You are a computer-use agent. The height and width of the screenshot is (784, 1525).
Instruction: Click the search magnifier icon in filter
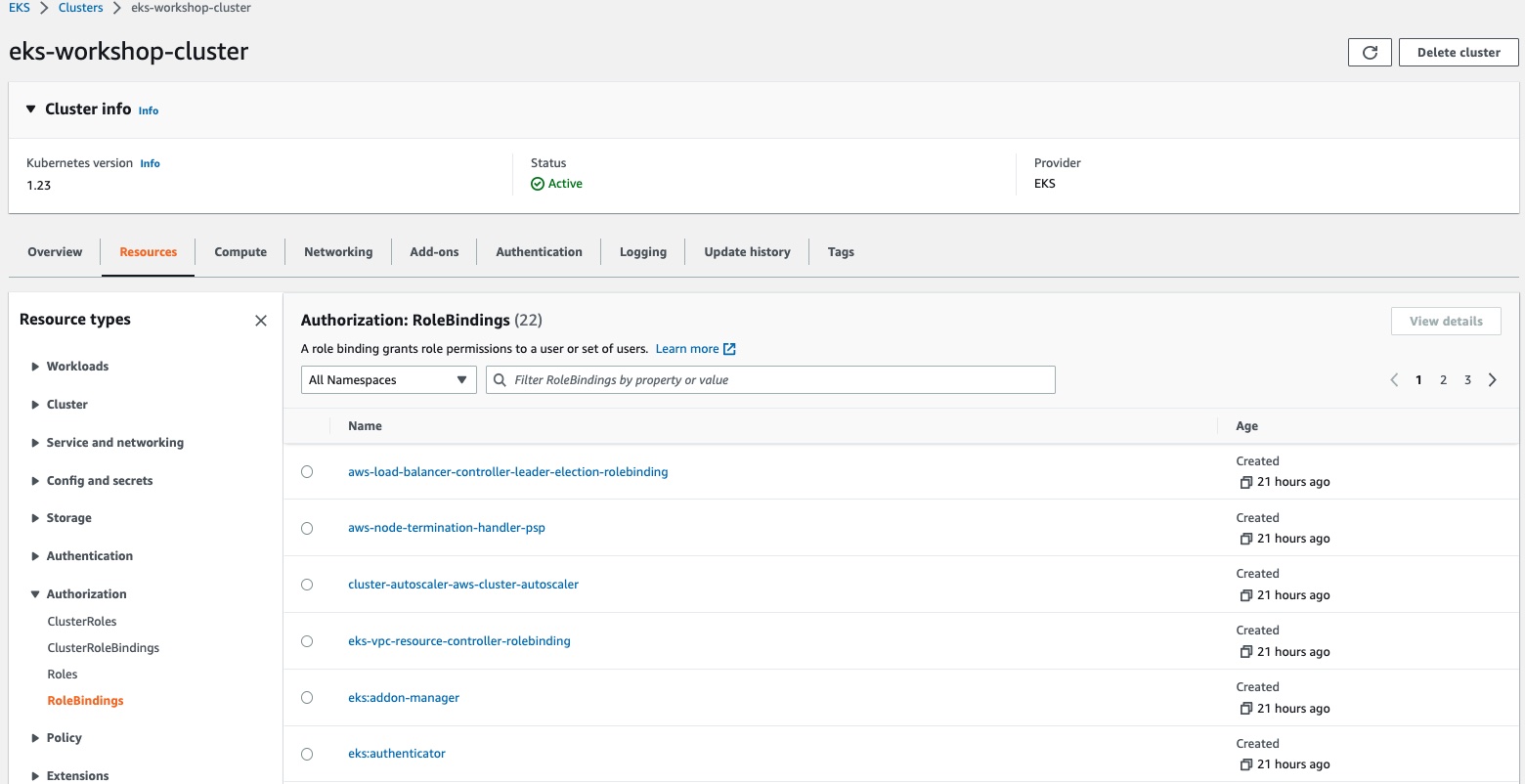point(501,380)
